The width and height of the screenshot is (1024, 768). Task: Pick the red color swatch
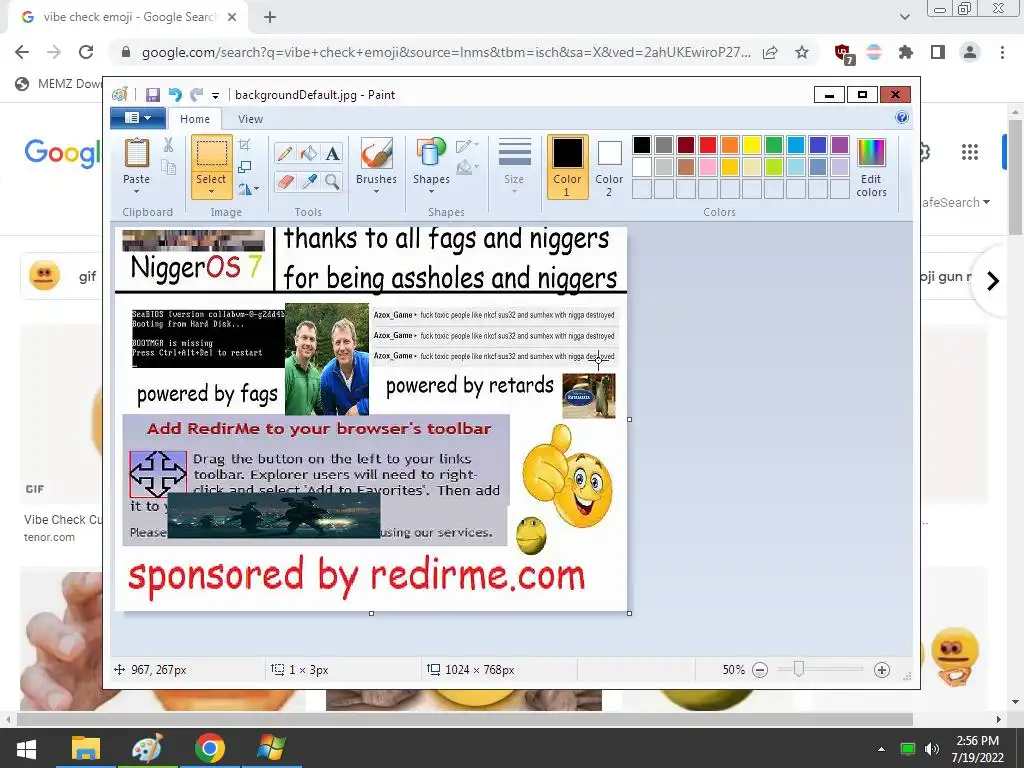pyautogui.click(x=708, y=145)
